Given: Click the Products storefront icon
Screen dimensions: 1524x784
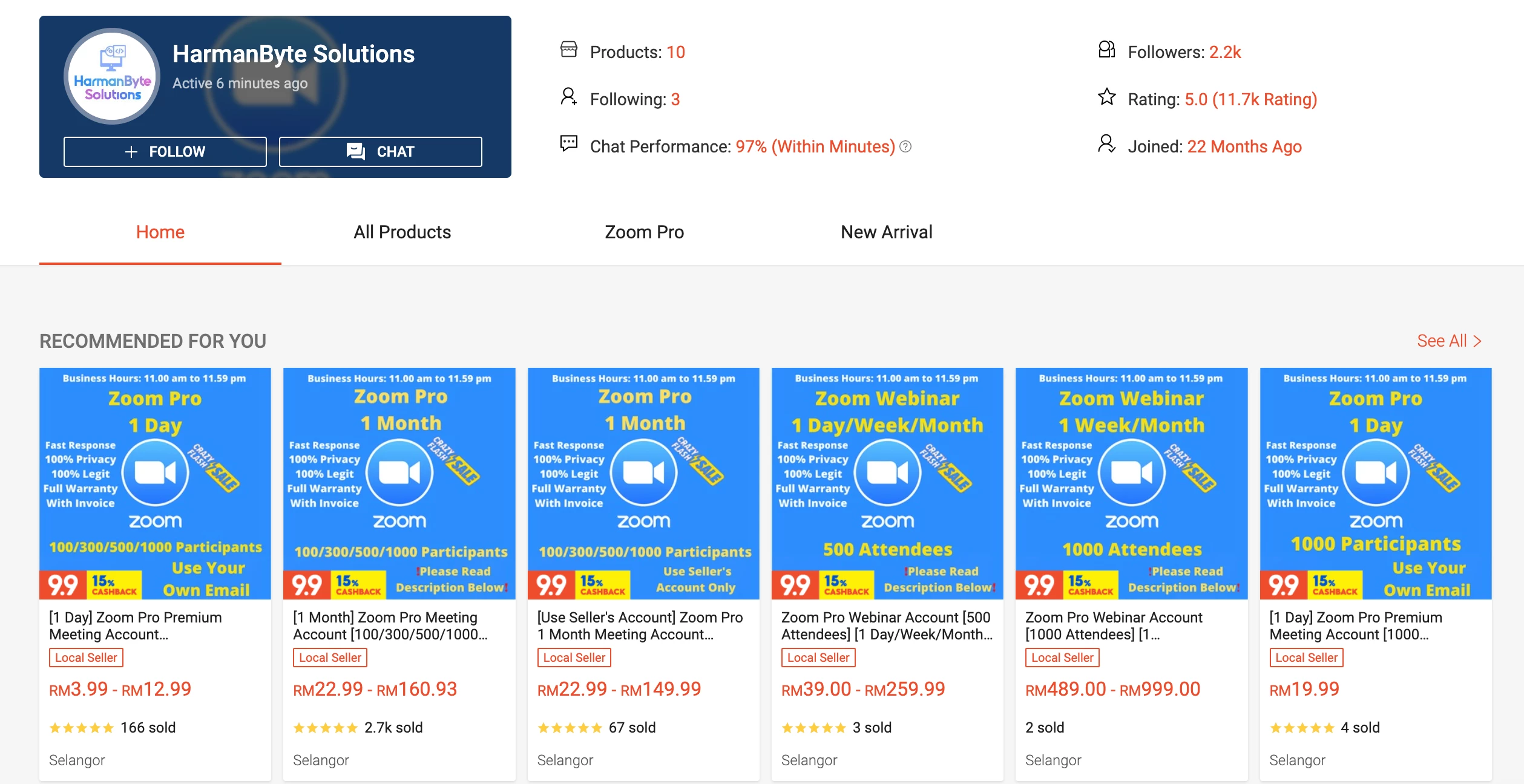Looking at the screenshot, I should [x=568, y=50].
